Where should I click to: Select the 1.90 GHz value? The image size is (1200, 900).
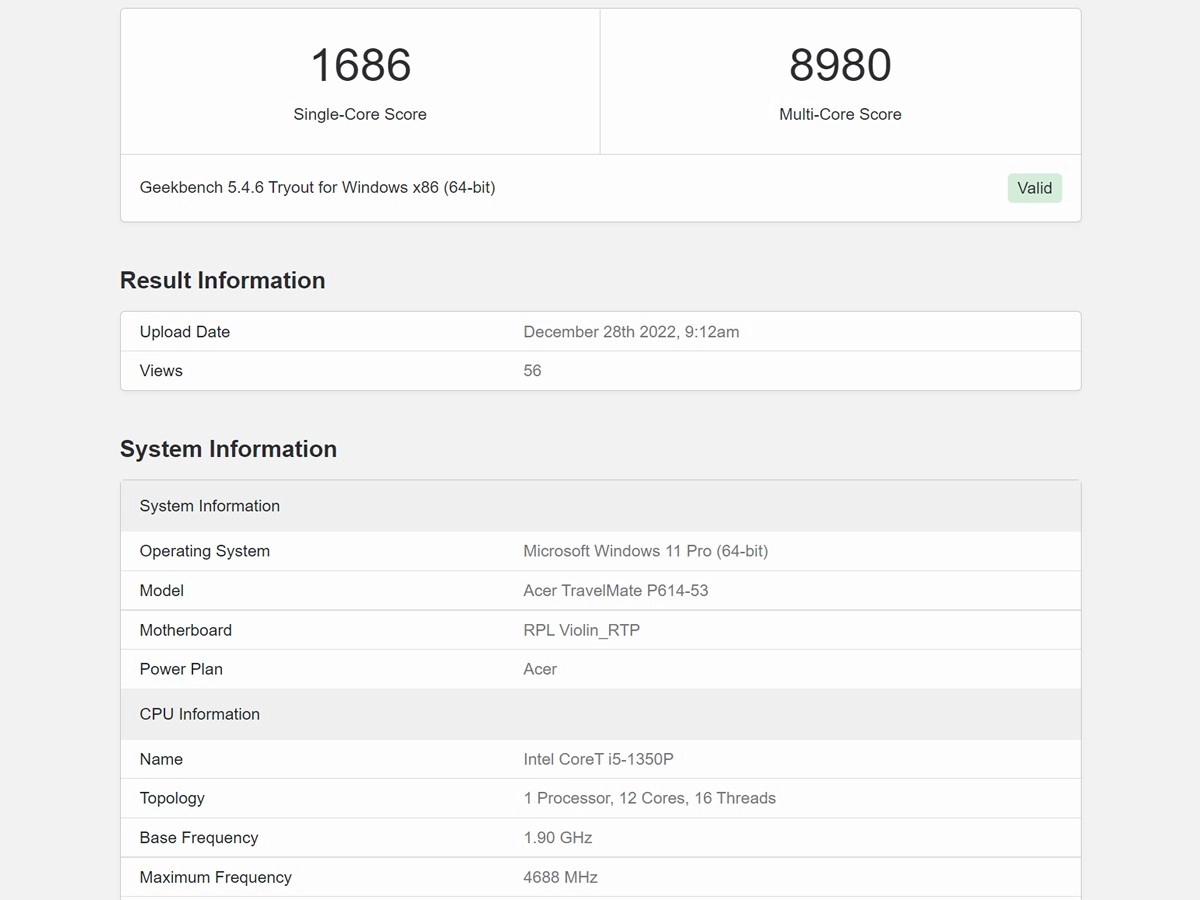[x=558, y=838]
